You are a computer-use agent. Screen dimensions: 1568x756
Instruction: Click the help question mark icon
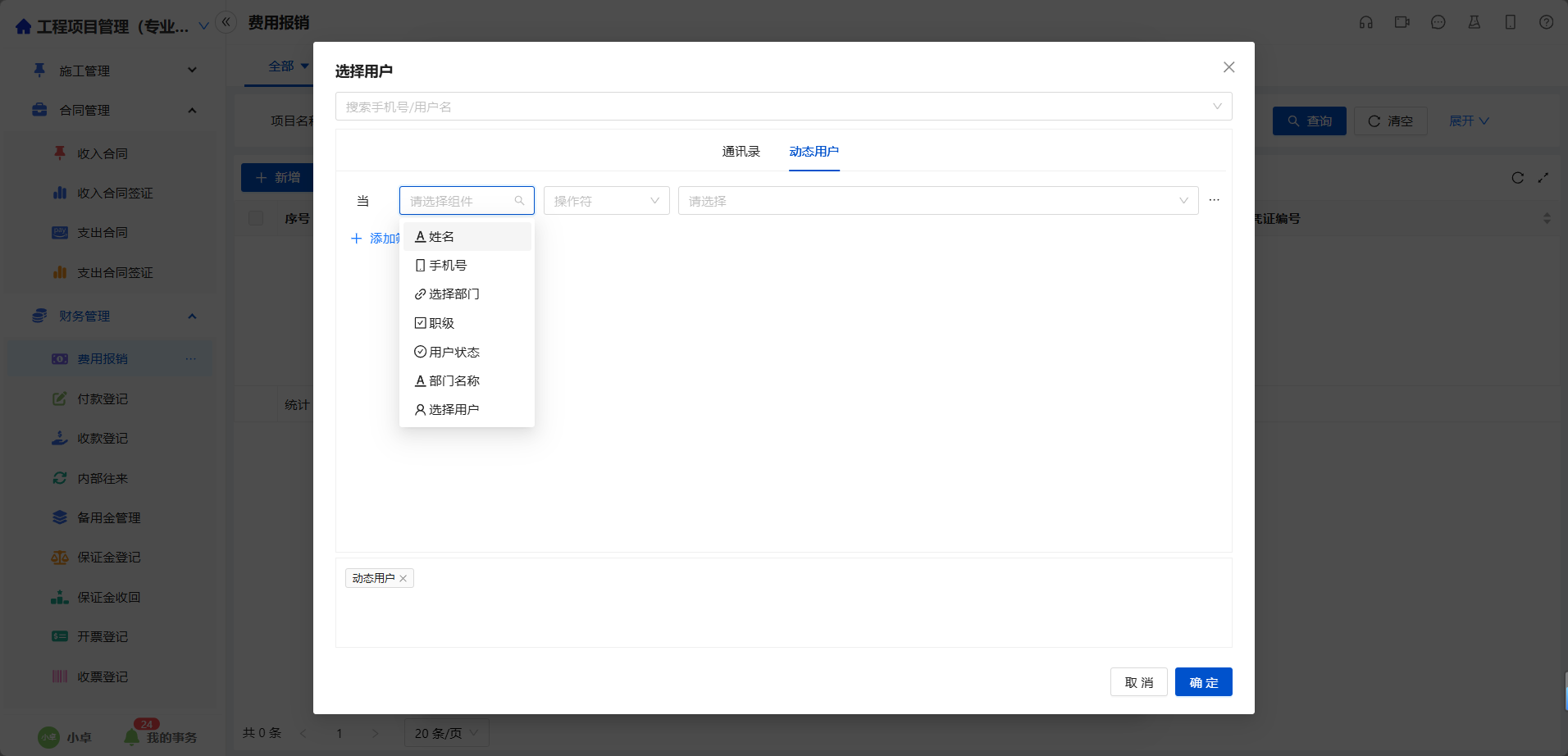click(x=1546, y=23)
